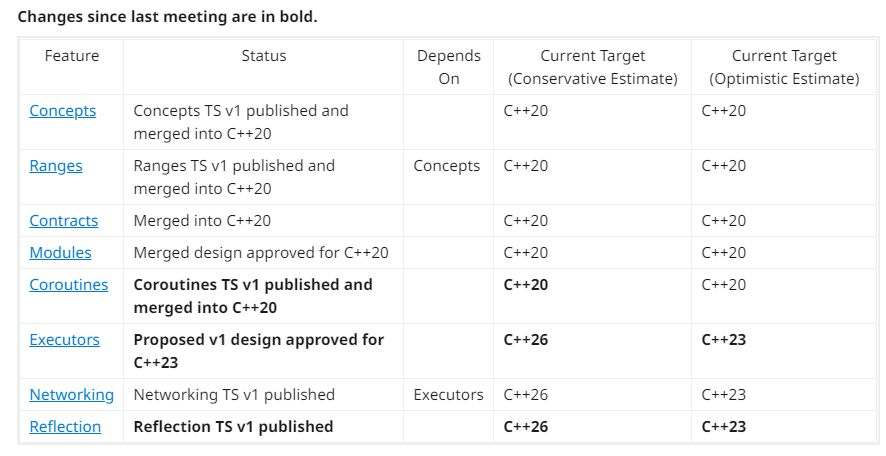The height and width of the screenshot is (456, 886).
Task: Click the Feature column header
Action: (x=72, y=56)
